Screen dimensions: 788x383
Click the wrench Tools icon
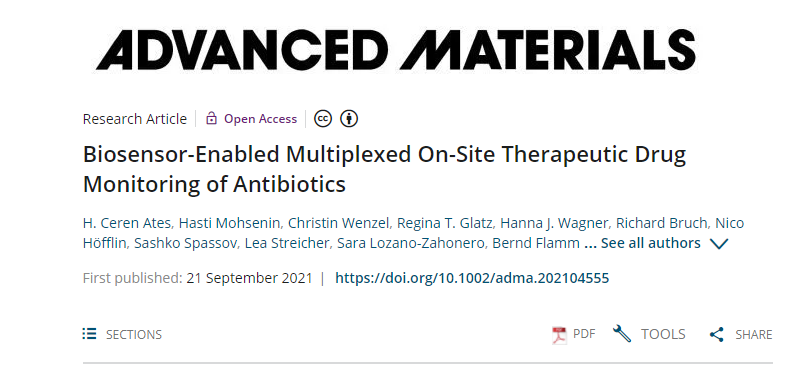pos(622,334)
